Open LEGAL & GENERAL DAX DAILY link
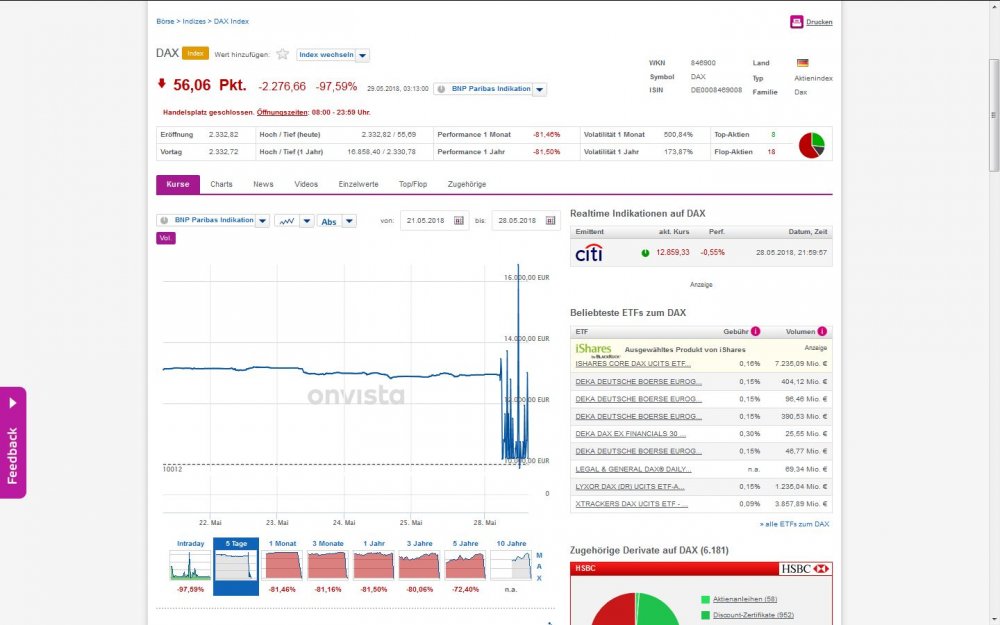The width and height of the screenshot is (1000, 625). click(633, 469)
